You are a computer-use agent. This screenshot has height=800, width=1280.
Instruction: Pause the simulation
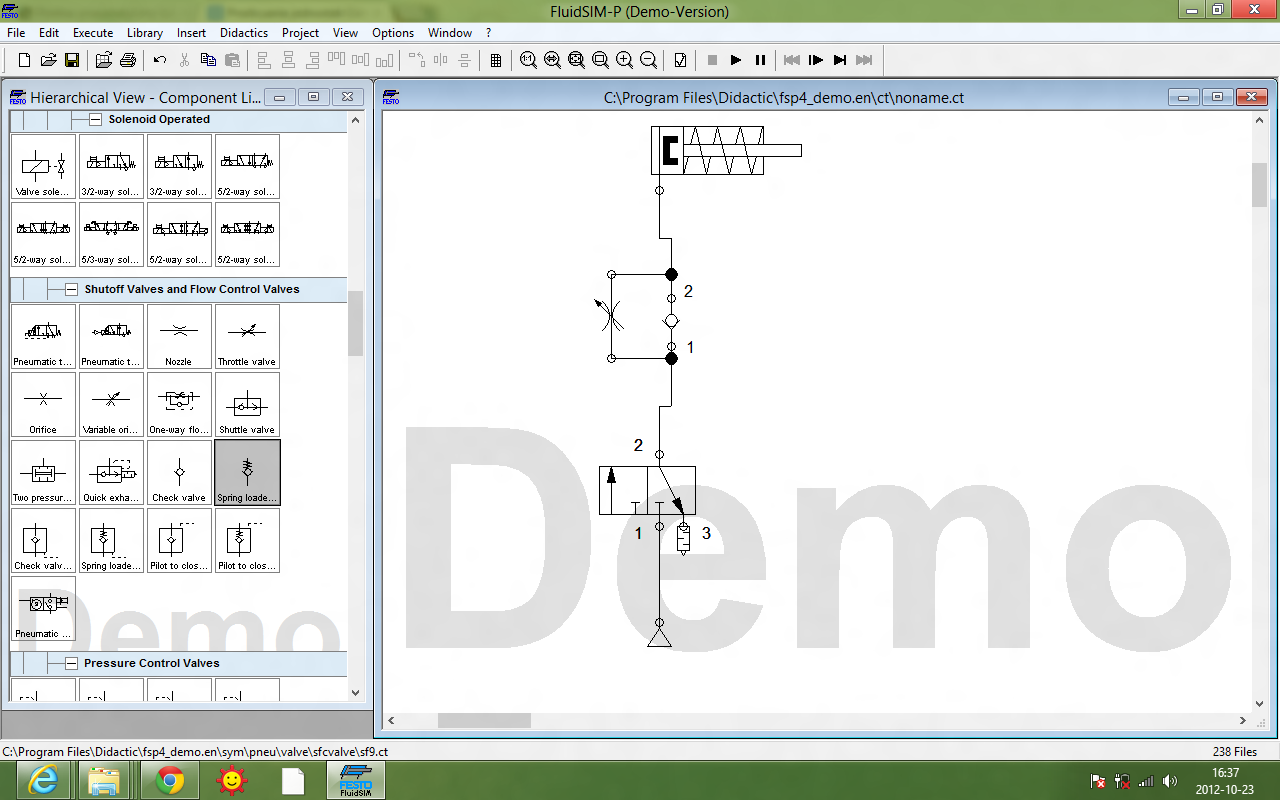[x=760, y=60]
